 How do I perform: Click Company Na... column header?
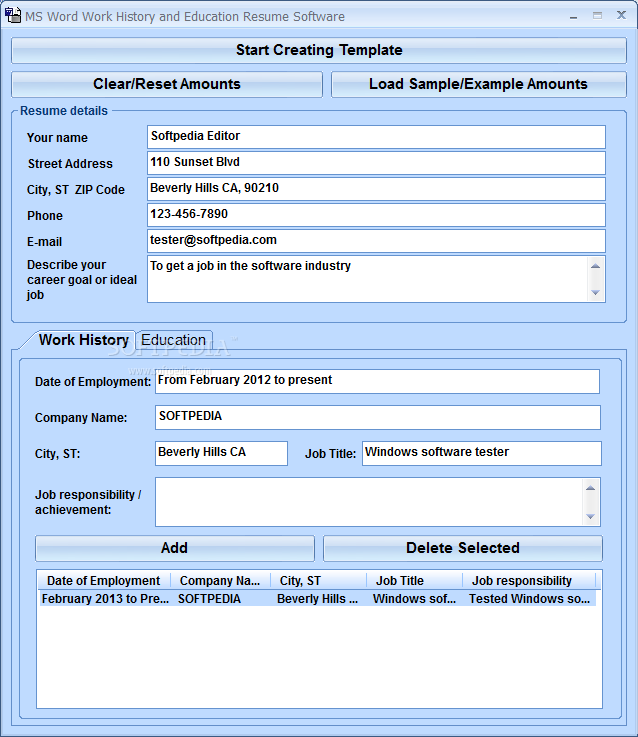point(220,580)
